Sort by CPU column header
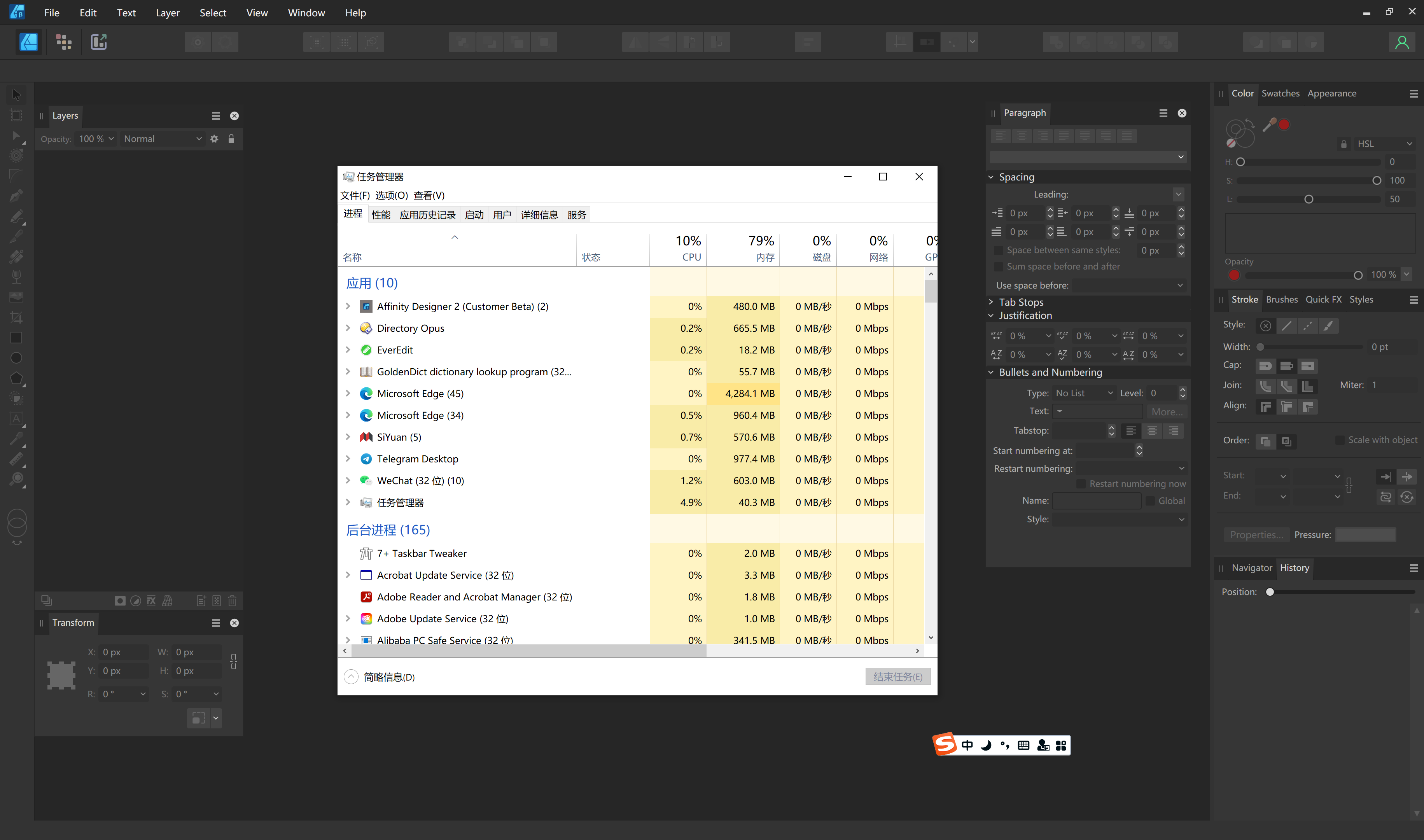The width and height of the screenshot is (1424, 840). 678,248
